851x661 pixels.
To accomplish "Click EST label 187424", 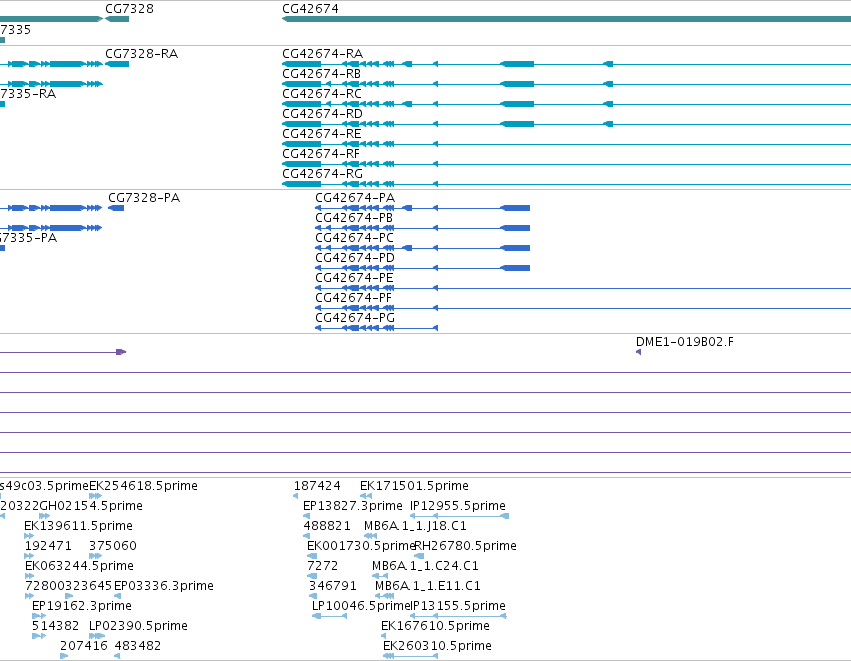I will [x=317, y=486].
